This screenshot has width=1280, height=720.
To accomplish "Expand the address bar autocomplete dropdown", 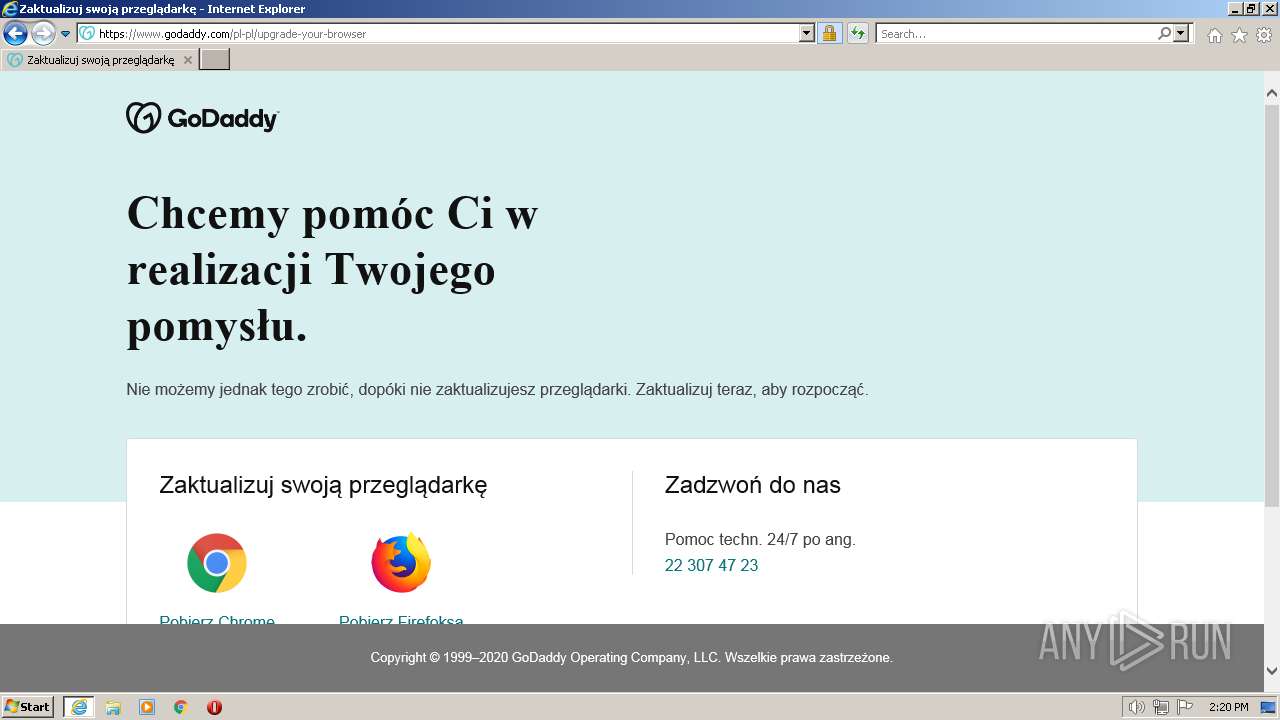I will coord(807,33).
